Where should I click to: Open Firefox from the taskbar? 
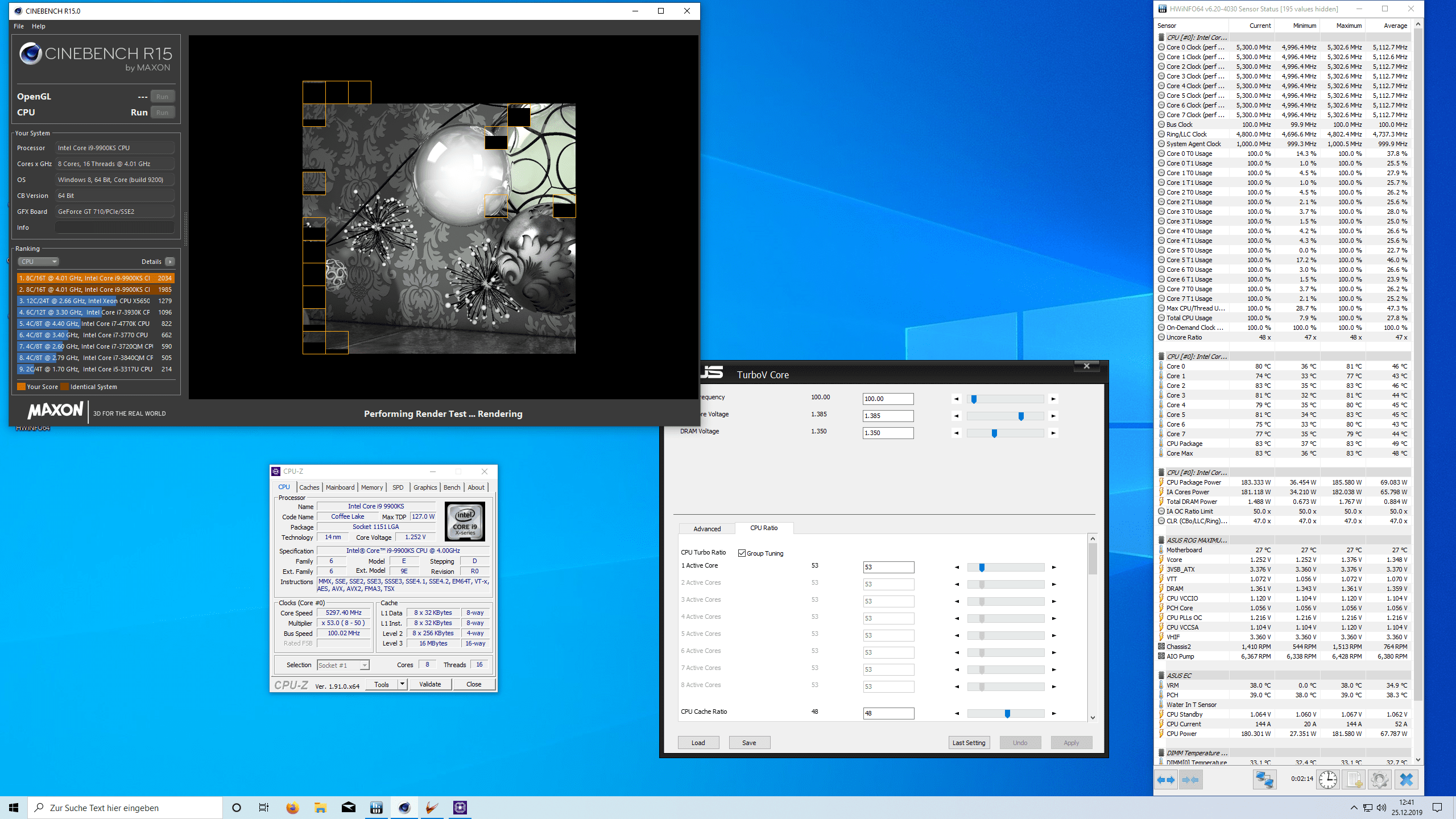tap(292, 808)
